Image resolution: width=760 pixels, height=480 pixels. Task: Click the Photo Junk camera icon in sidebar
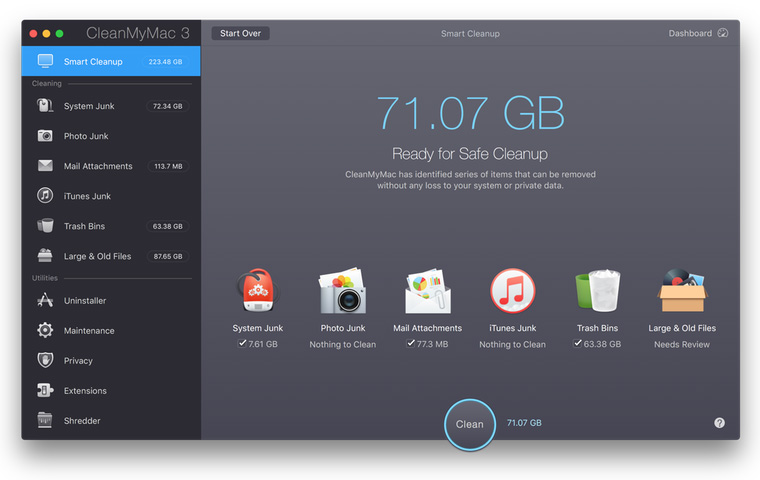coord(45,136)
